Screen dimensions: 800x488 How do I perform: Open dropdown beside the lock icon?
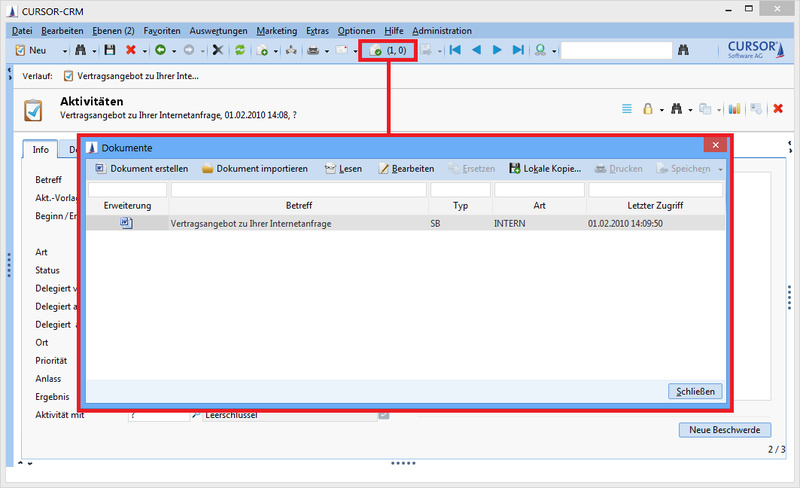tap(661, 109)
